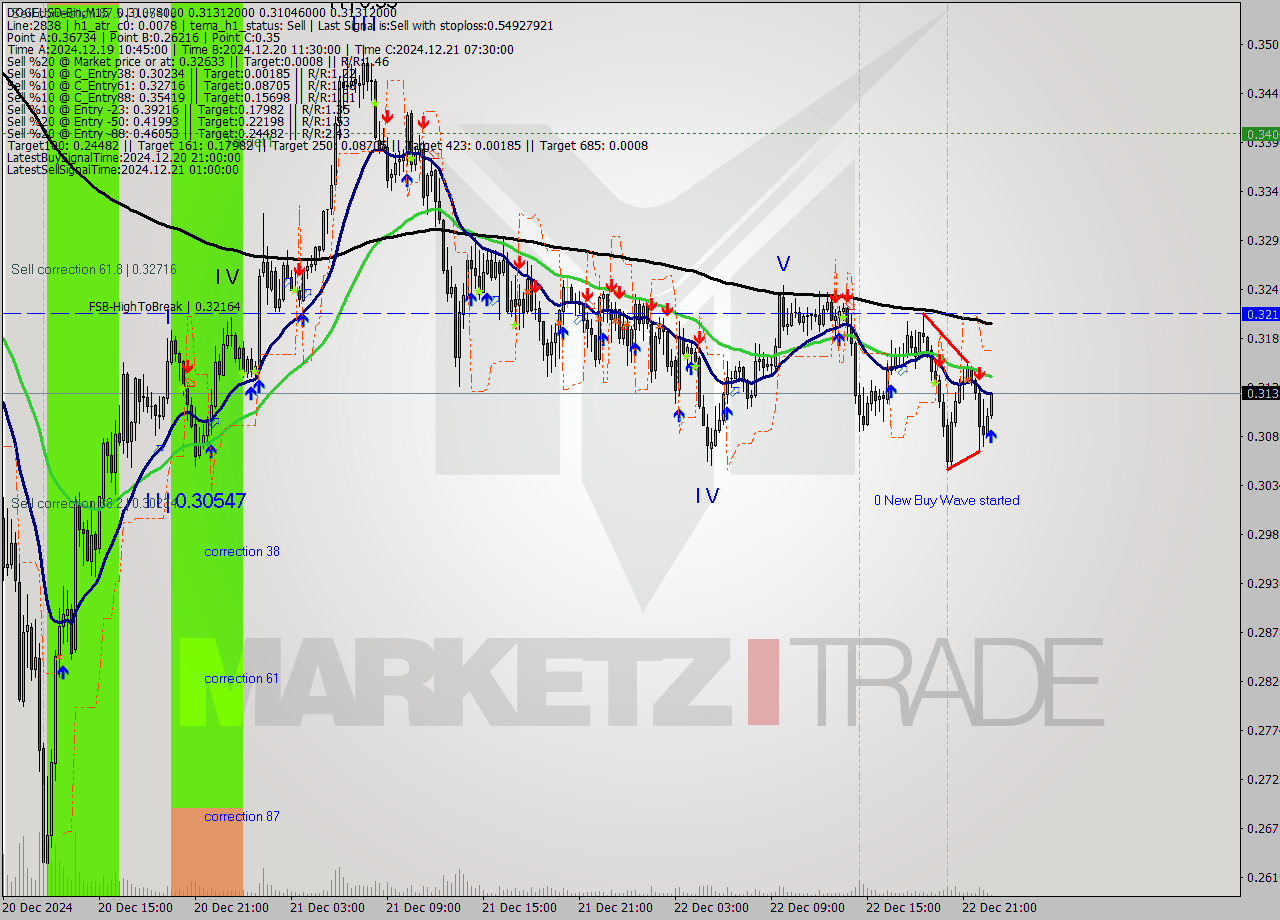The image size is (1280, 920).
Task: Click the 0.350 price axis label
Action: (1262, 44)
